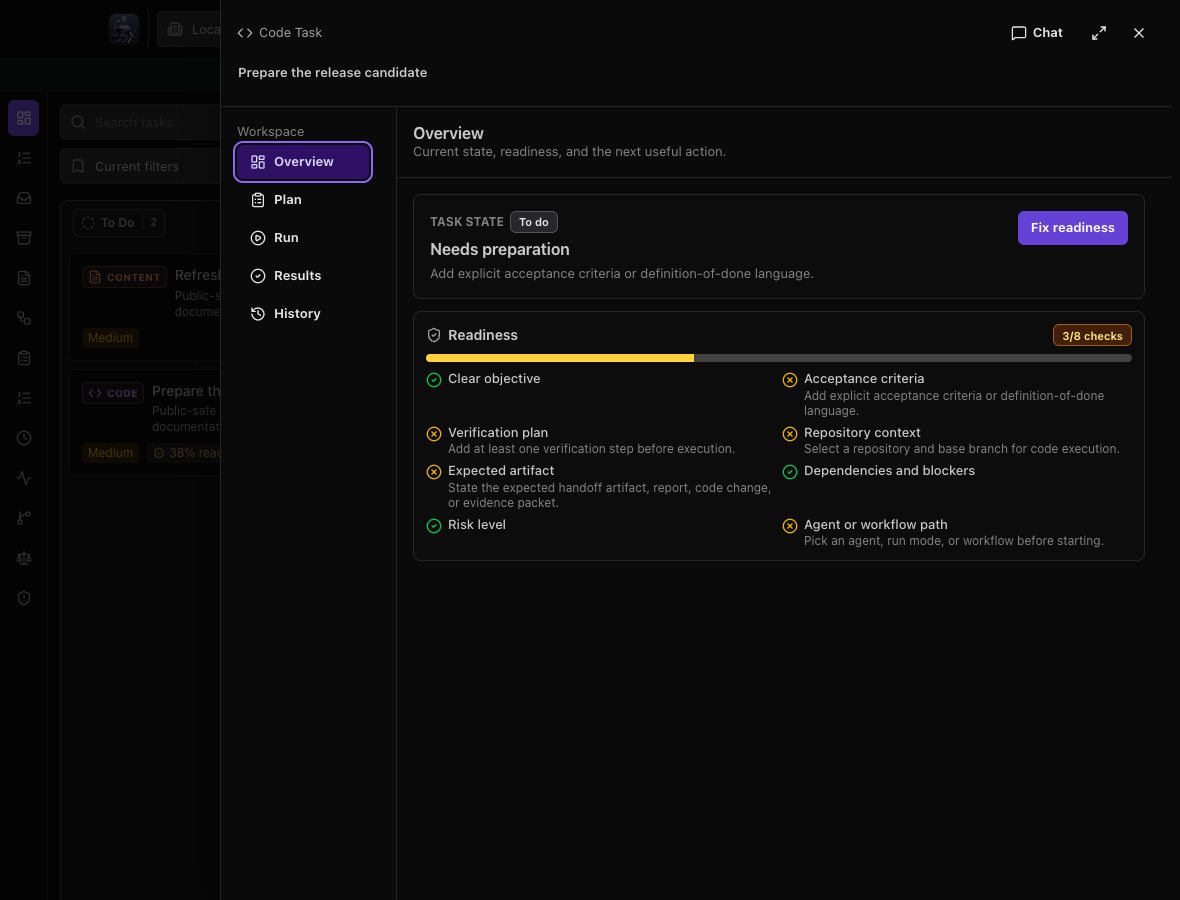Click the building icon beside Local
The width and height of the screenshot is (1180, 900).
[175, 29]
